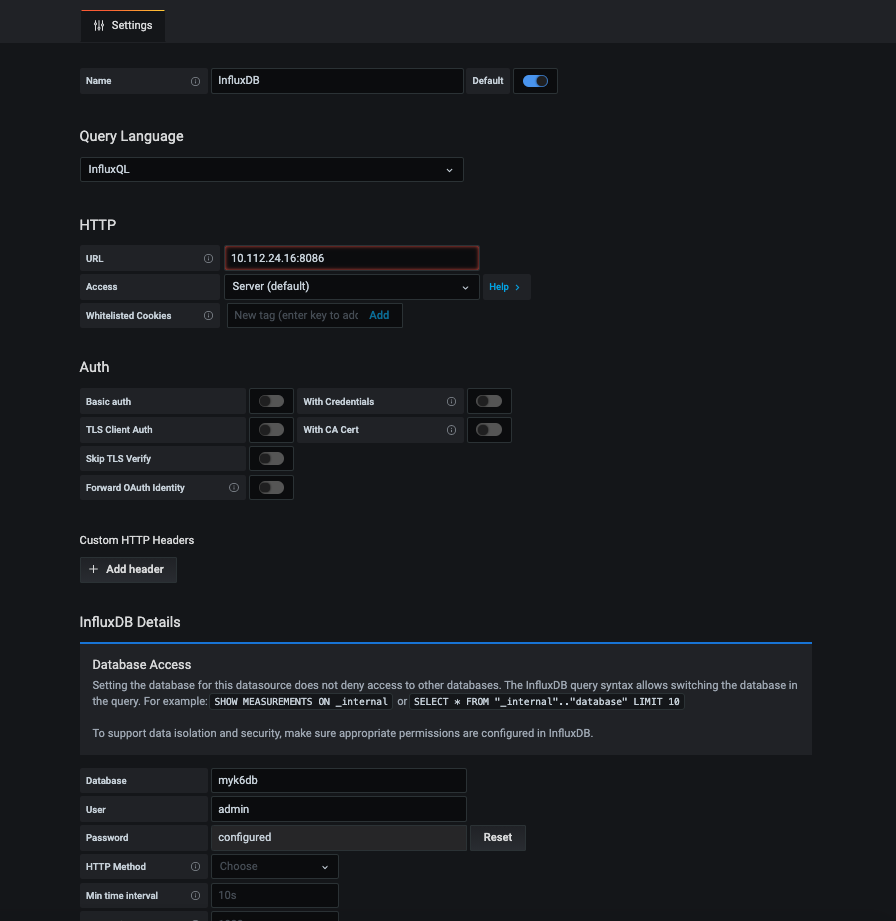Click the info icon beside Forward OAuth Identity
This screenshot has width=896, height=921.
(x=234, y=488)
